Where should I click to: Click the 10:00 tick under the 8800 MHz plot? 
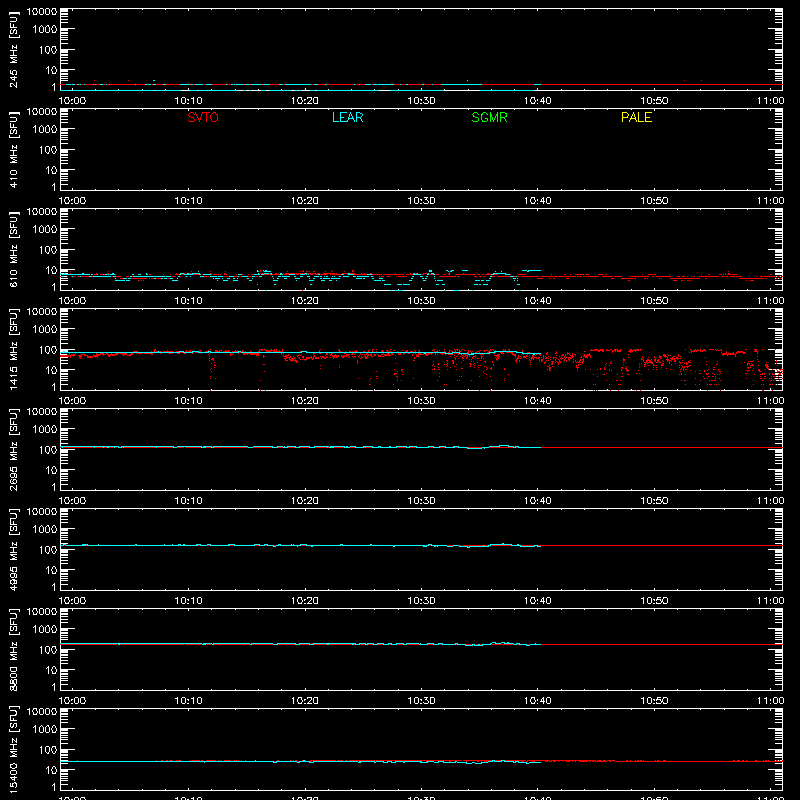pyautogui.click(x=72, y=701)
